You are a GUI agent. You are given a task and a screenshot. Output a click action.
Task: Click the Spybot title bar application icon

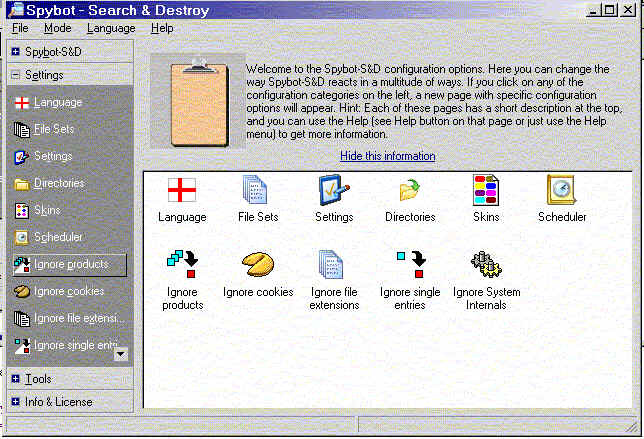[16, 10]
